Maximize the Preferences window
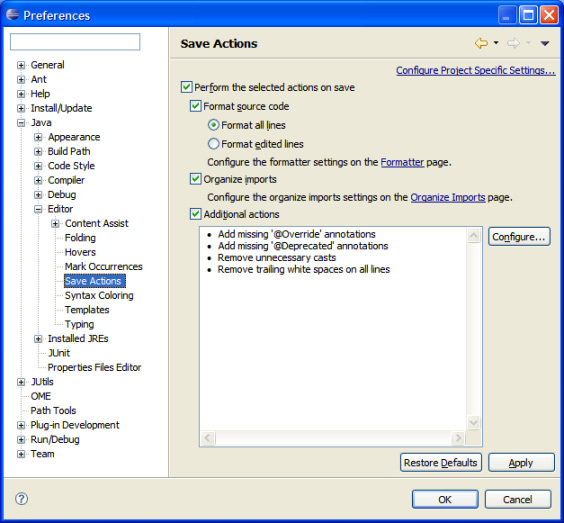Viewport: 564px width, 523px height. pos(528,15)
